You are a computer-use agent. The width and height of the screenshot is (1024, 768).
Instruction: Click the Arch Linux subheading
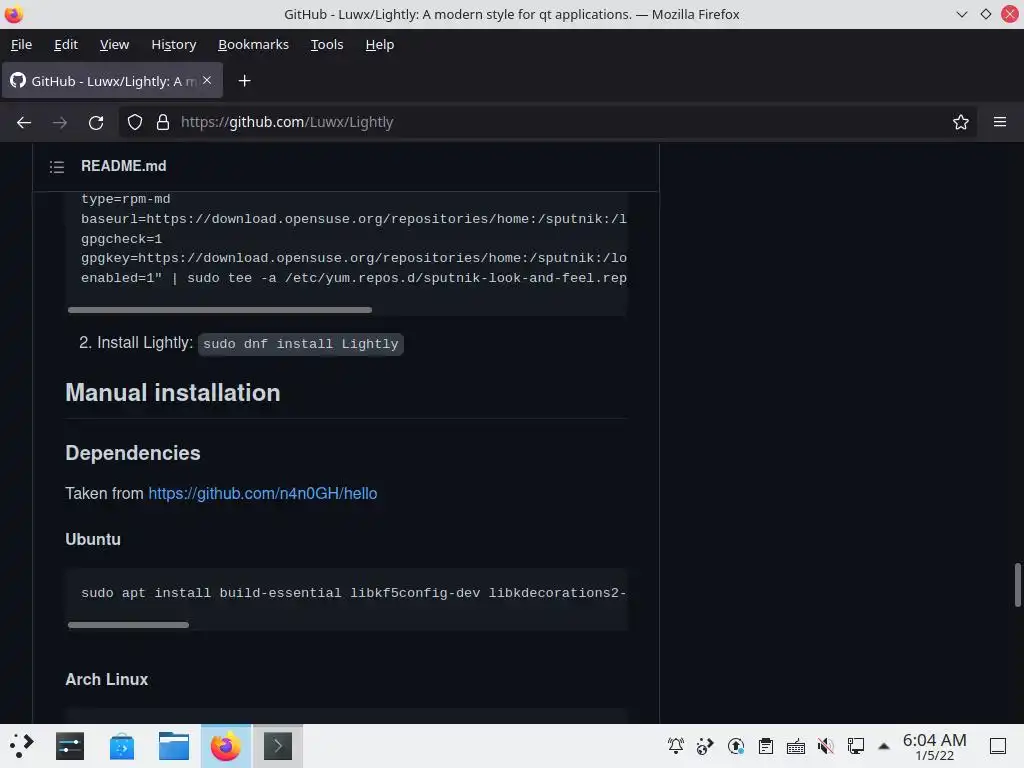click(x=106, y=679)
